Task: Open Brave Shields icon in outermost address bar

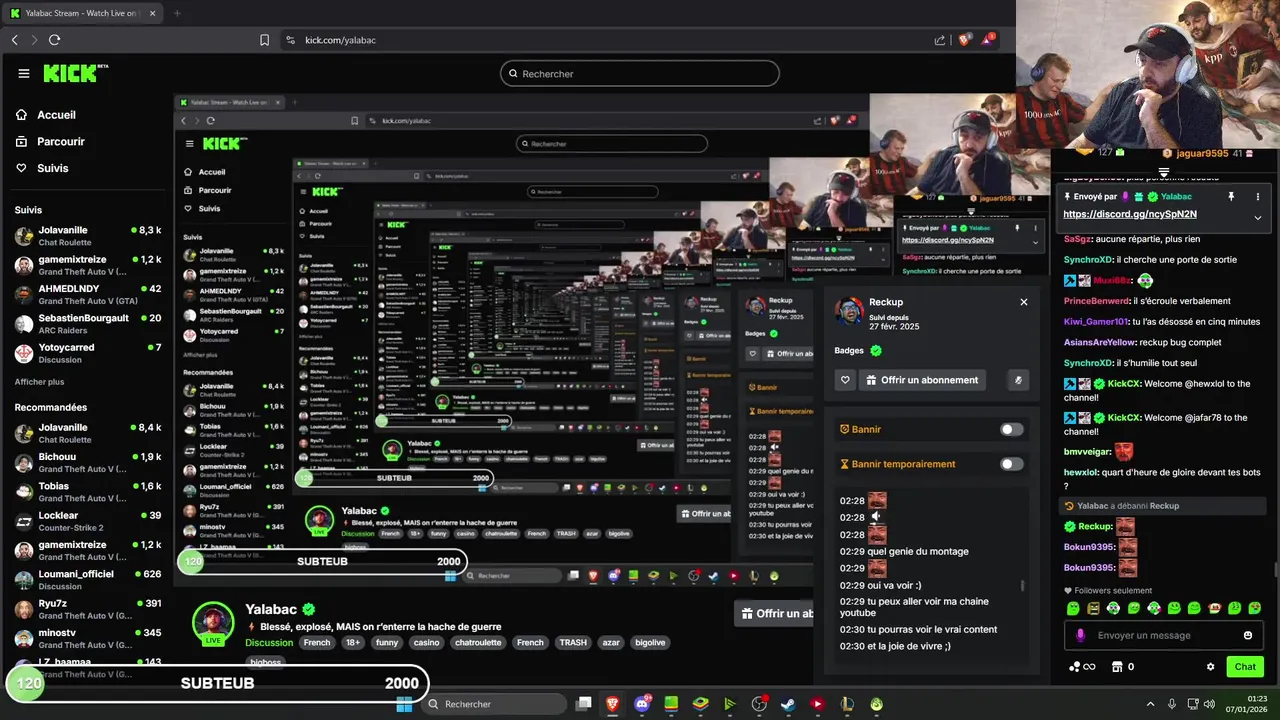Action: tap(964, 40)
